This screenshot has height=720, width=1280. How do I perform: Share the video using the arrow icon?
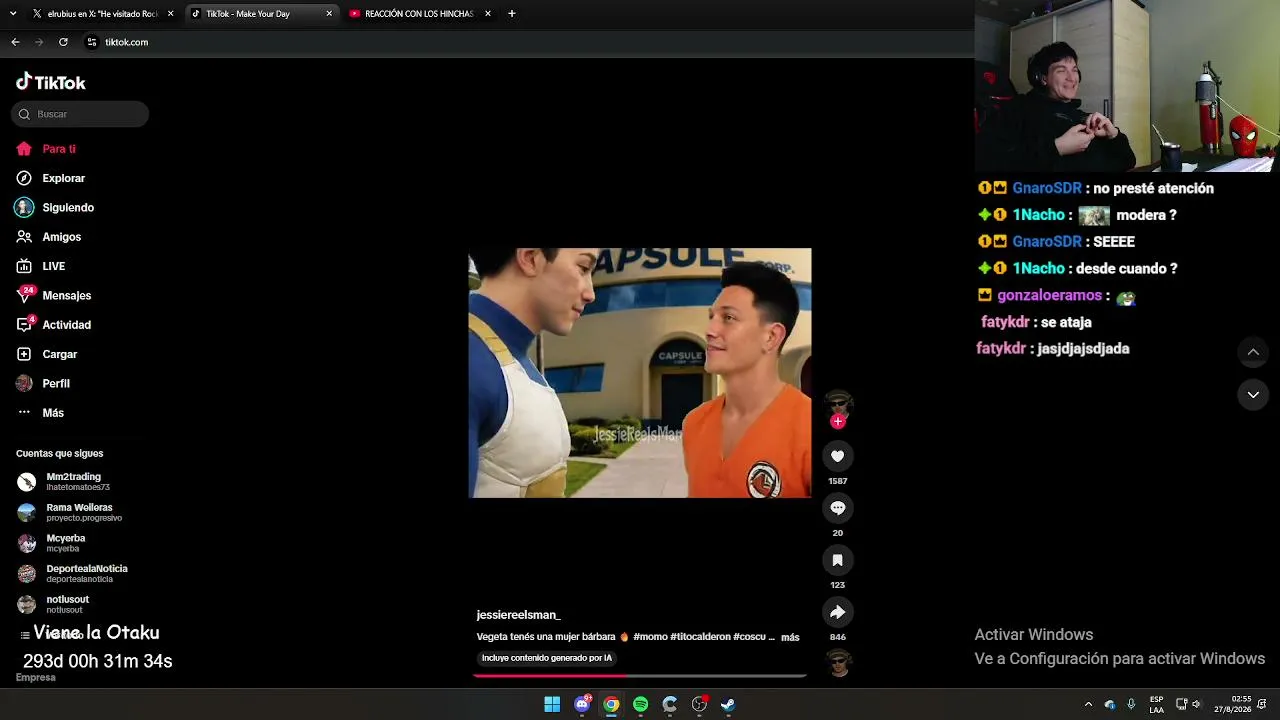[838, 612]
